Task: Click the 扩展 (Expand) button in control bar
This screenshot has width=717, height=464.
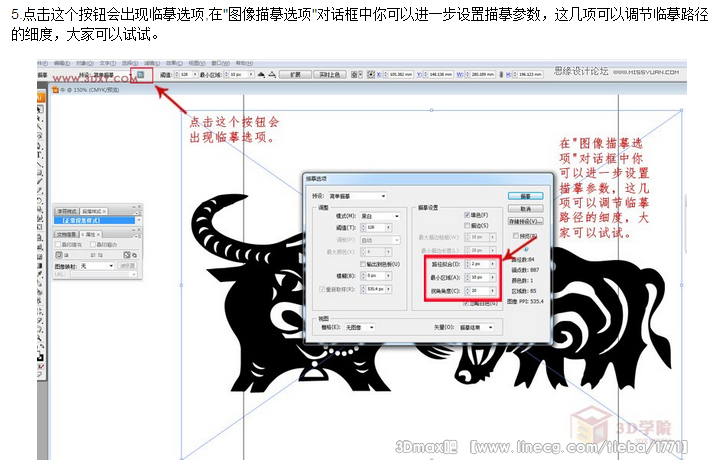Action: click(x=295, y=75)
